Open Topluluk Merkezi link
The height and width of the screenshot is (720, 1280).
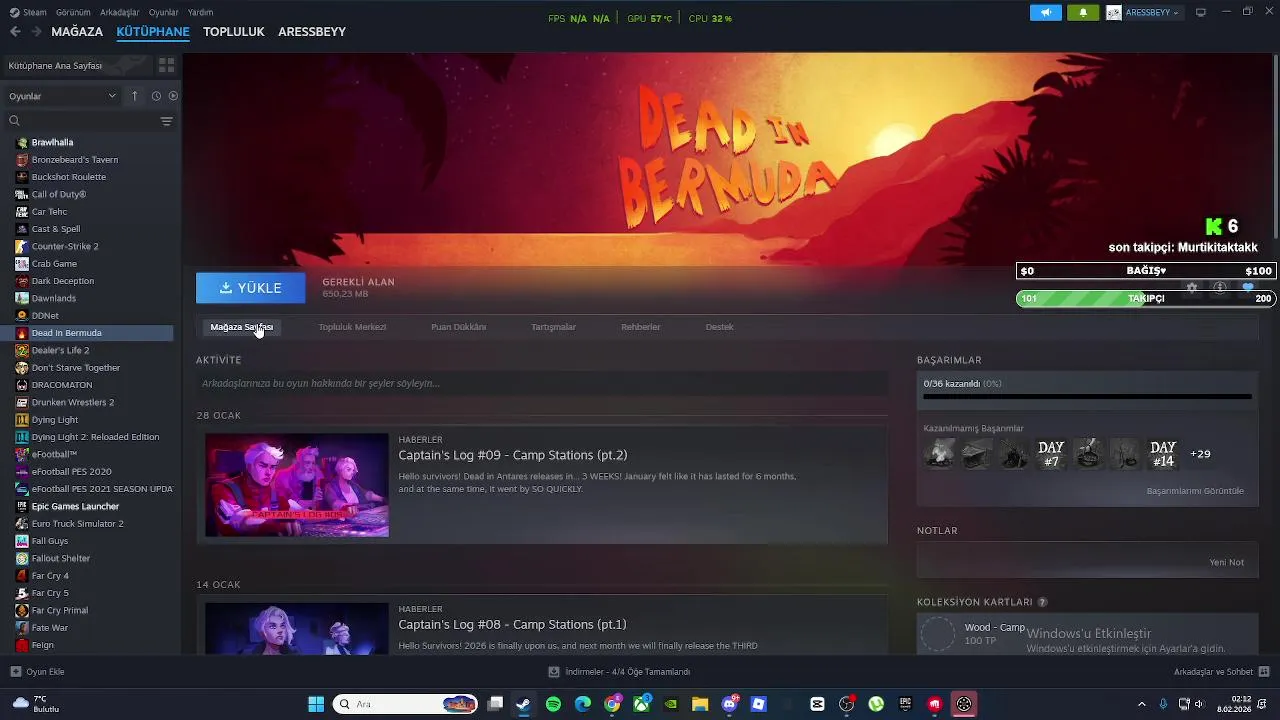(x=352, y=327)
